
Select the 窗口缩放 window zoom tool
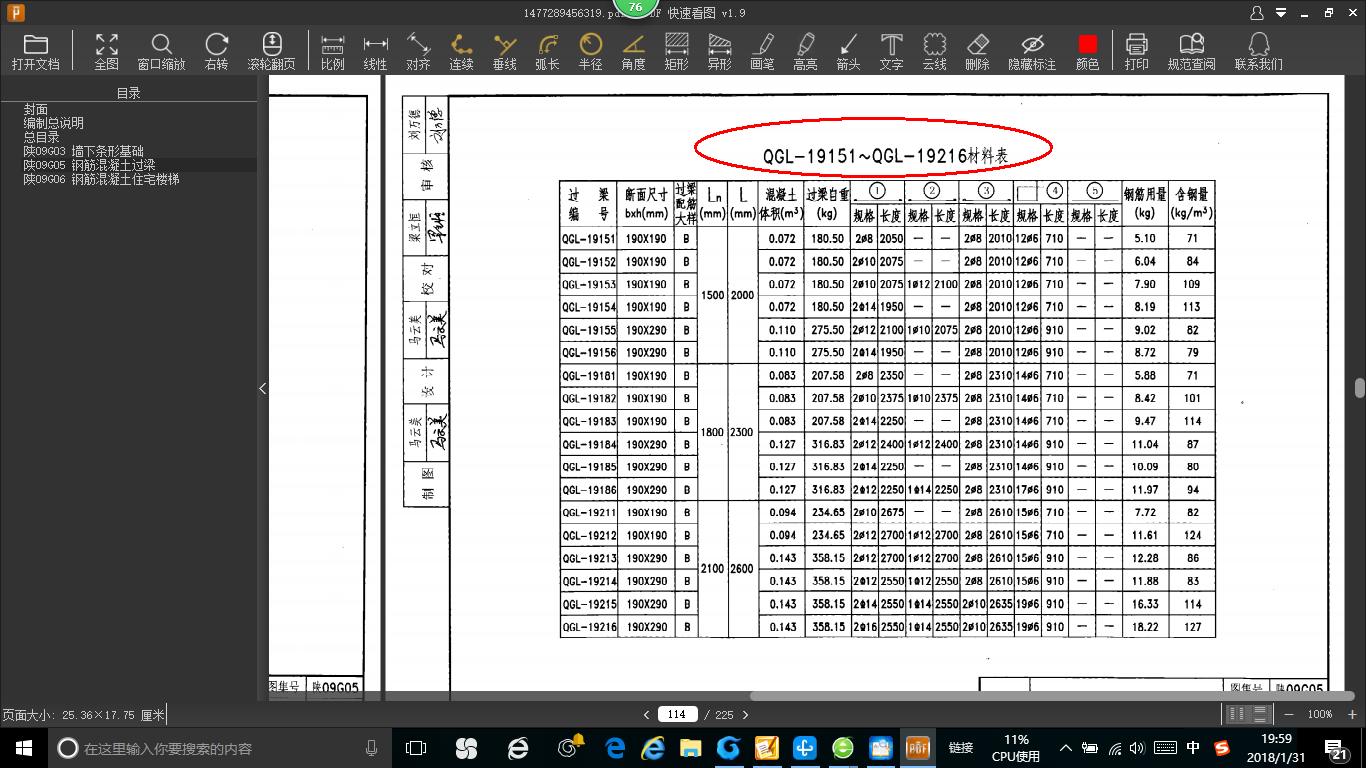(x=161, y=52)
